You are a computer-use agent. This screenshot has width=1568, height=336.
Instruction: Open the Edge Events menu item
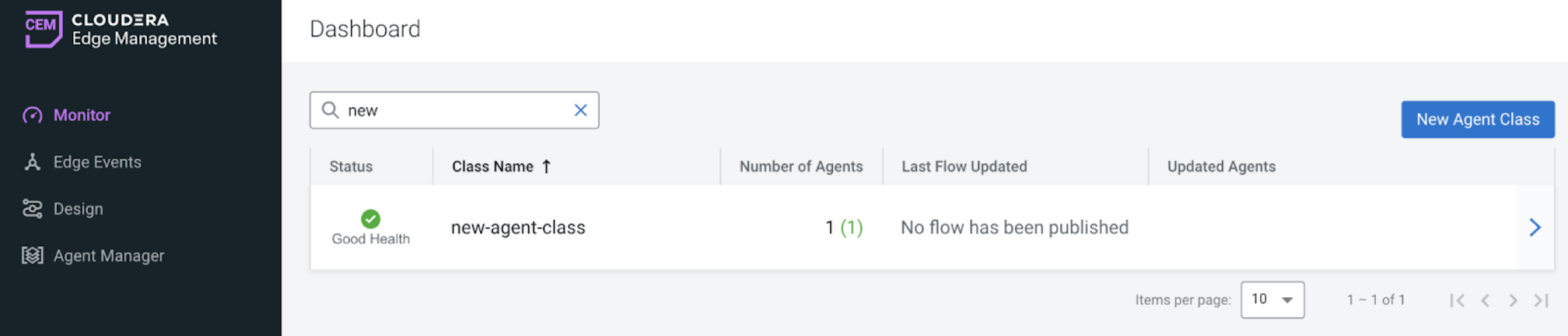[x=97, y=162]
